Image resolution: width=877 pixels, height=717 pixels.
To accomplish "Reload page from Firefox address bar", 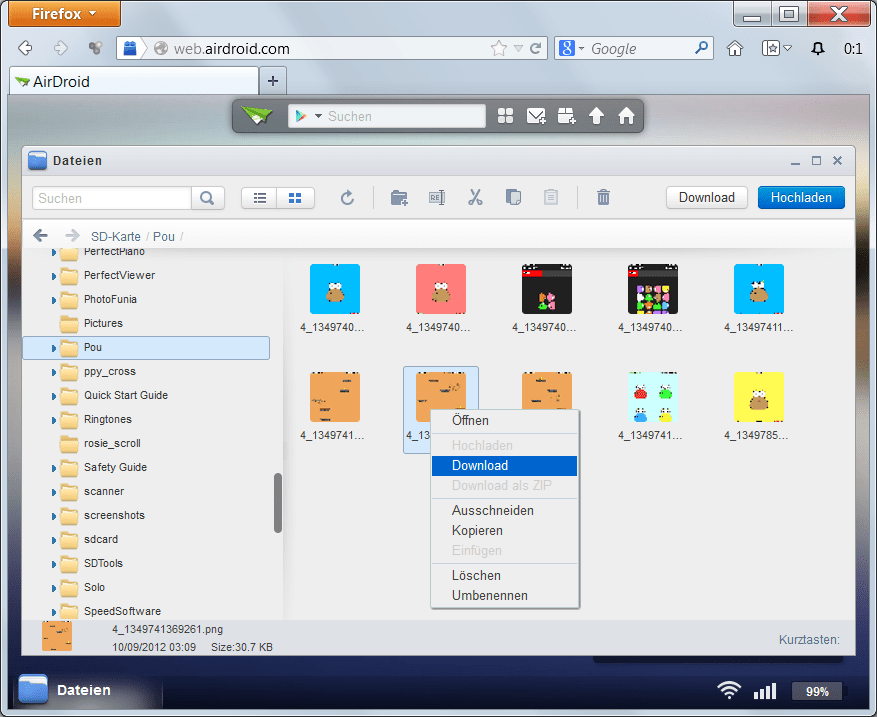I will [535, 49].
